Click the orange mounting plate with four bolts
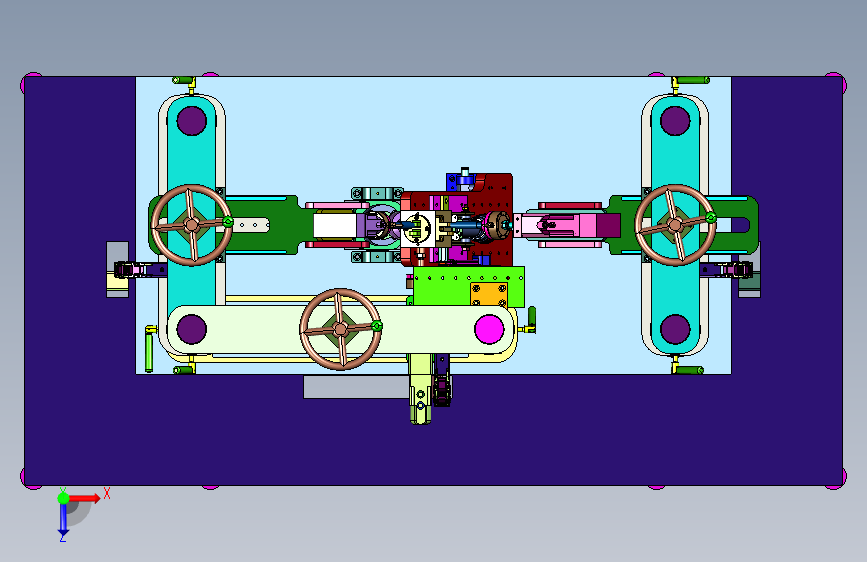 pos(489,294)
